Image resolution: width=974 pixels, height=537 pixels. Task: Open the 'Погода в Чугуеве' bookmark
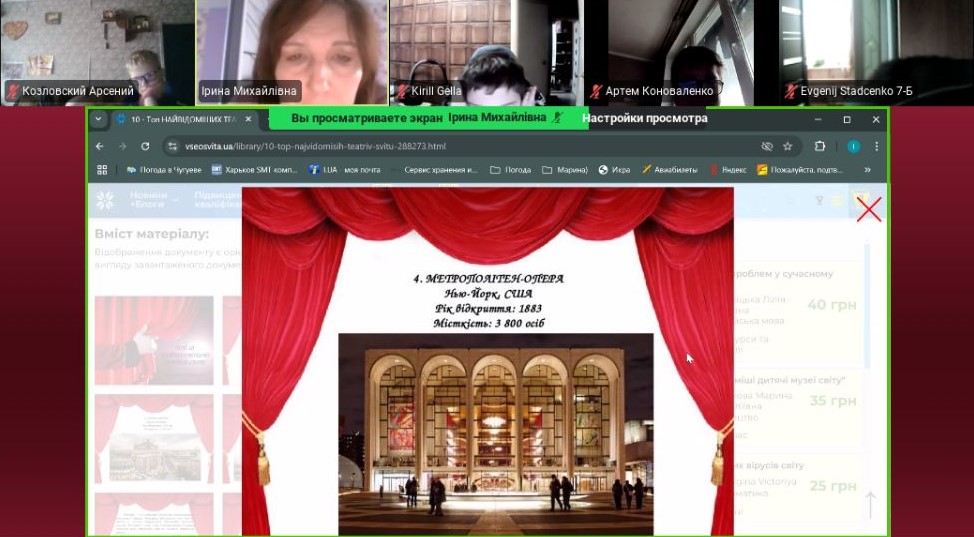tap(164, 170)
